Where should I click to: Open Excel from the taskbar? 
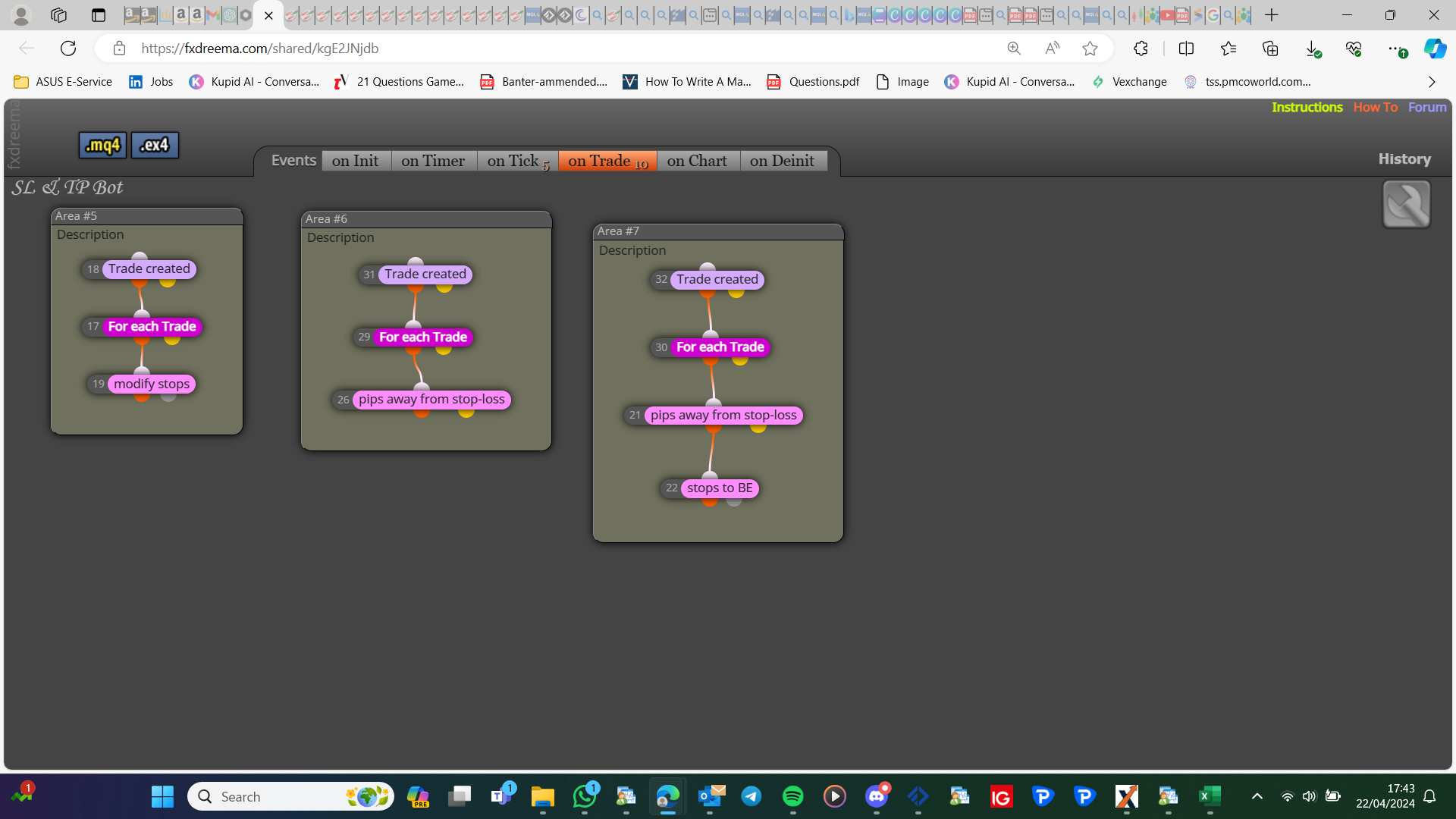click(1209, 796)
